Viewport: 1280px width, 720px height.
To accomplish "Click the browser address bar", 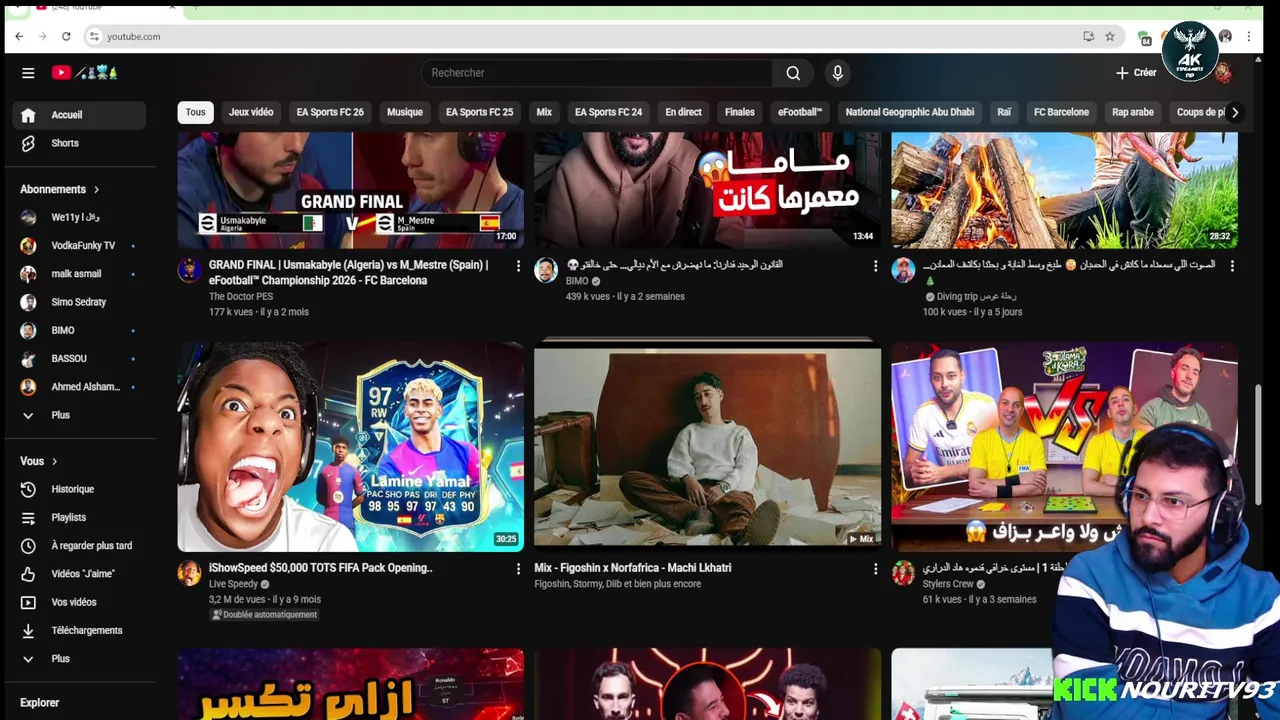I will pos(580,36).
